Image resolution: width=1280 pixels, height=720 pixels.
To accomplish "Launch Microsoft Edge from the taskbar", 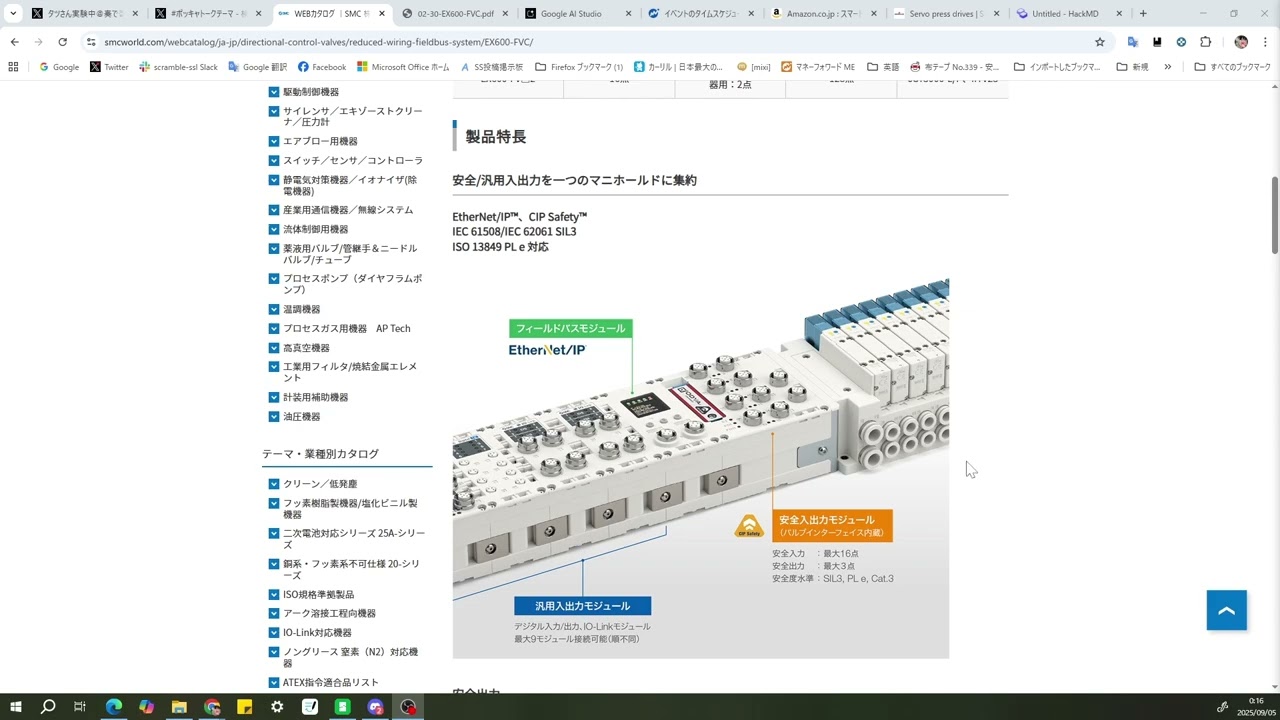I will coord(114,707).
